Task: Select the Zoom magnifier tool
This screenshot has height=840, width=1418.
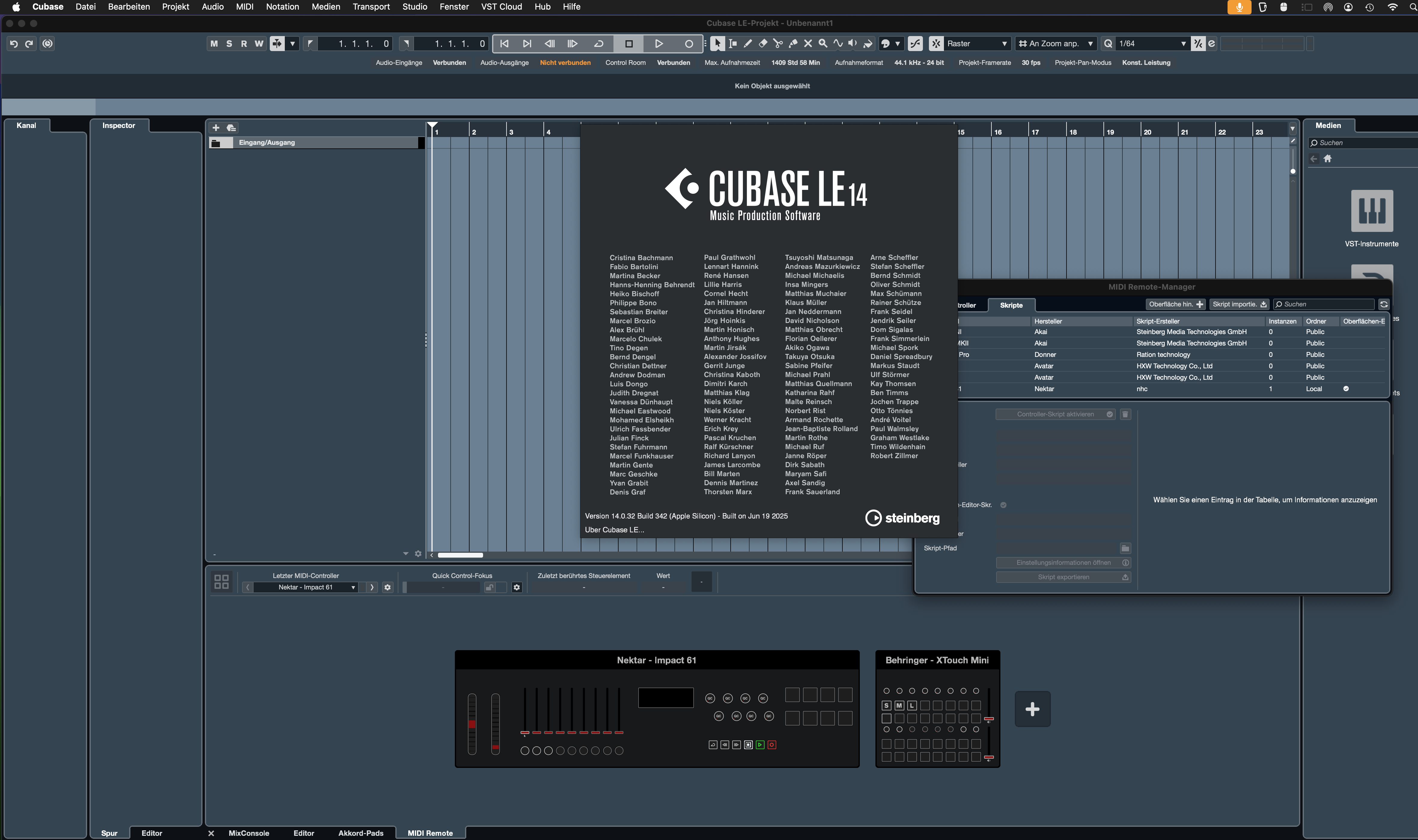Action: pyautogui.click(x=823, y=44)
